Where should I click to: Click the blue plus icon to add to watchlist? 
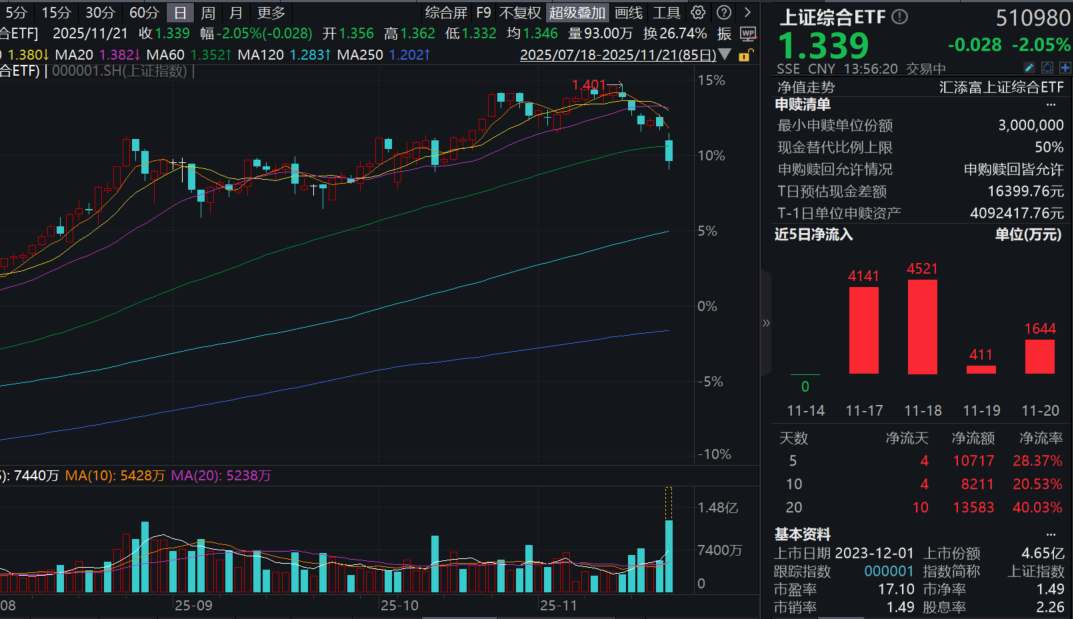coord(1065,68)
